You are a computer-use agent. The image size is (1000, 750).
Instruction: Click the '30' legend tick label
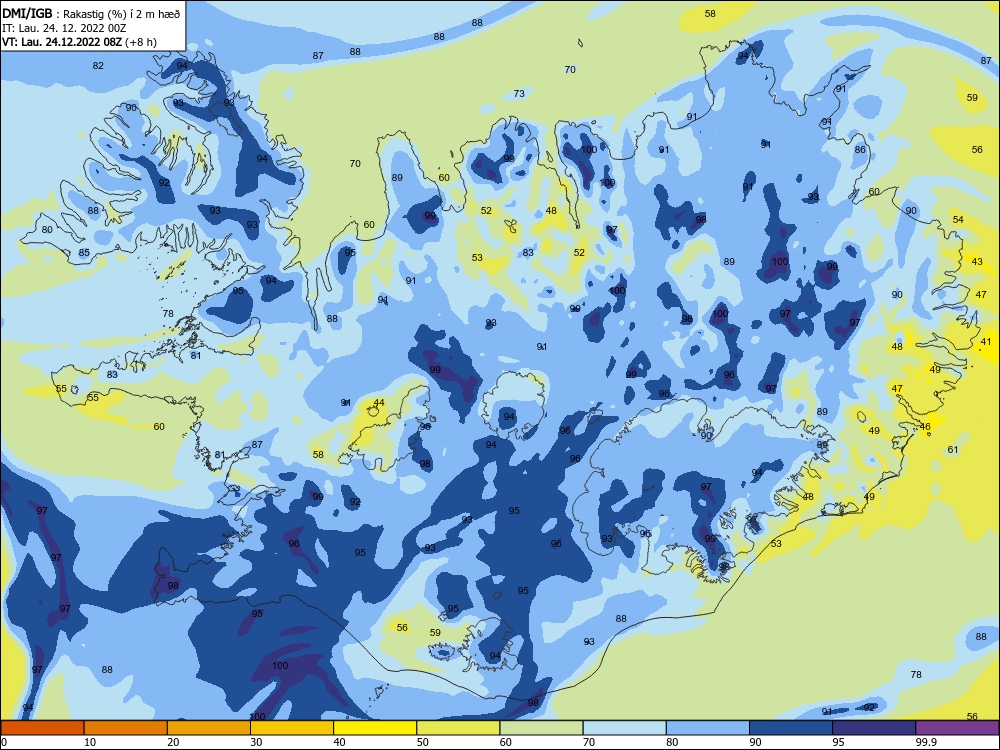coord(256,742)
